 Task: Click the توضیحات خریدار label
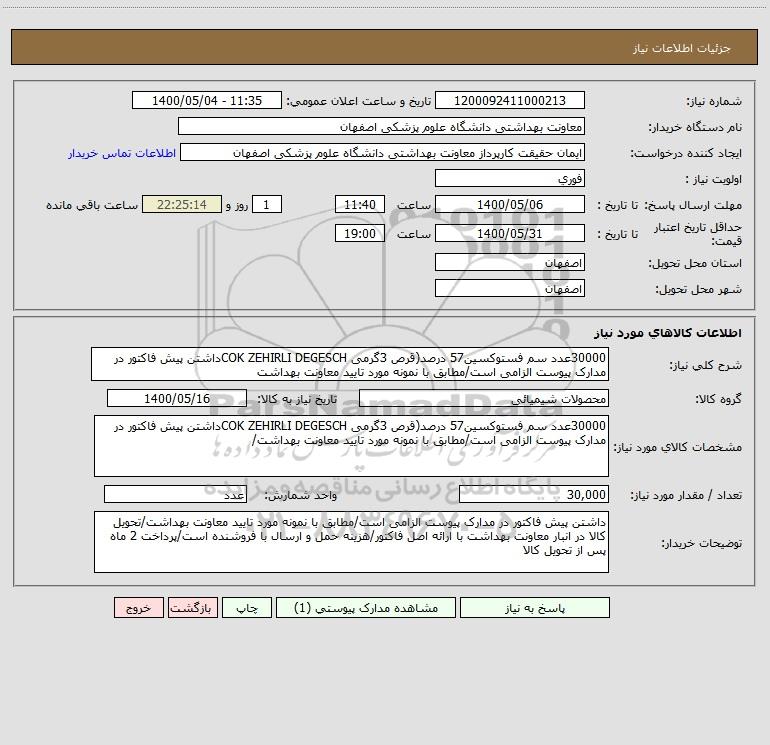click(x=702, y=544)
